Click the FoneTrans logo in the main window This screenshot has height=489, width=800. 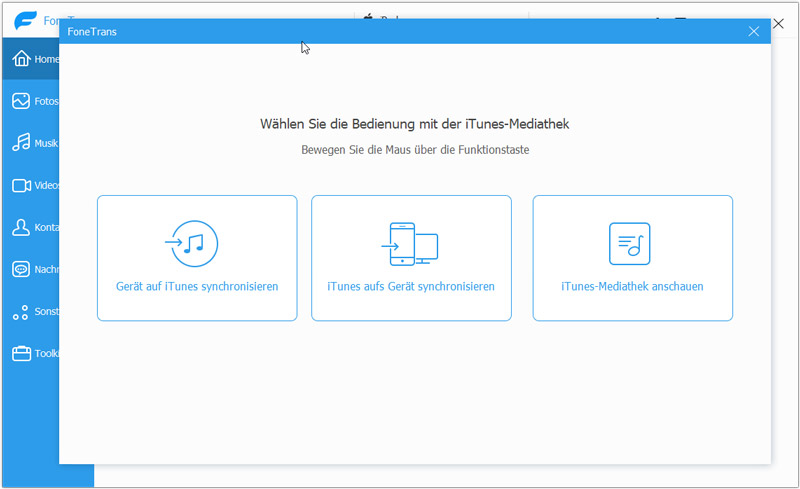(25, 20)
